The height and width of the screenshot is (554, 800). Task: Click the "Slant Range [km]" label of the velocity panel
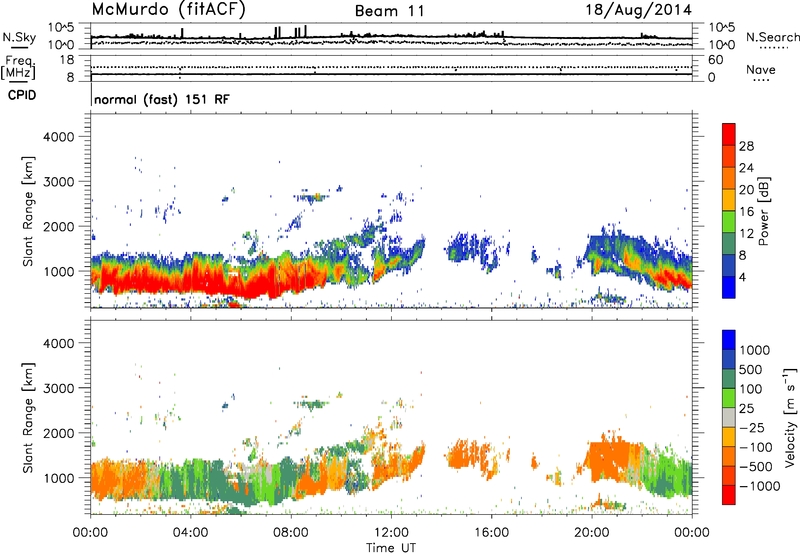coord(28,417)
